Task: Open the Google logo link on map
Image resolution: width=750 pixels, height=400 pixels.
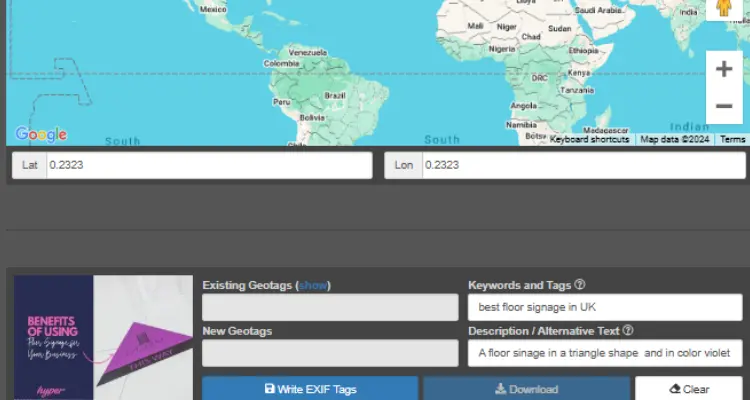Action: pyautogui.click(x=41, y=134)
